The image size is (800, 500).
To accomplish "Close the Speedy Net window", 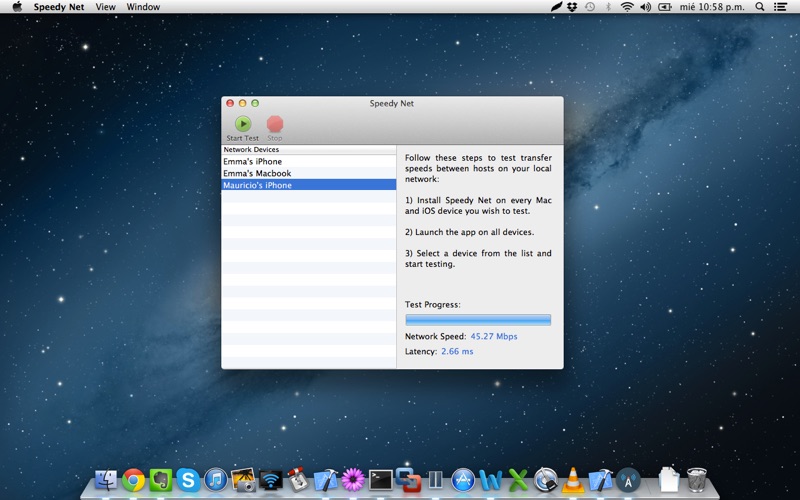I will pyautogui.click(x=230, y=103).
